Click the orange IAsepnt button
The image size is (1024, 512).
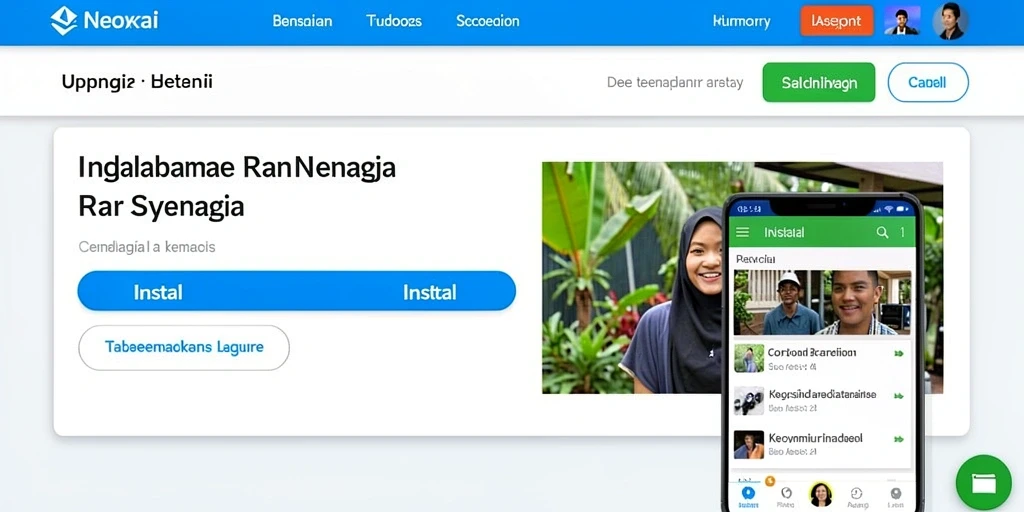(x=837, y=21)
